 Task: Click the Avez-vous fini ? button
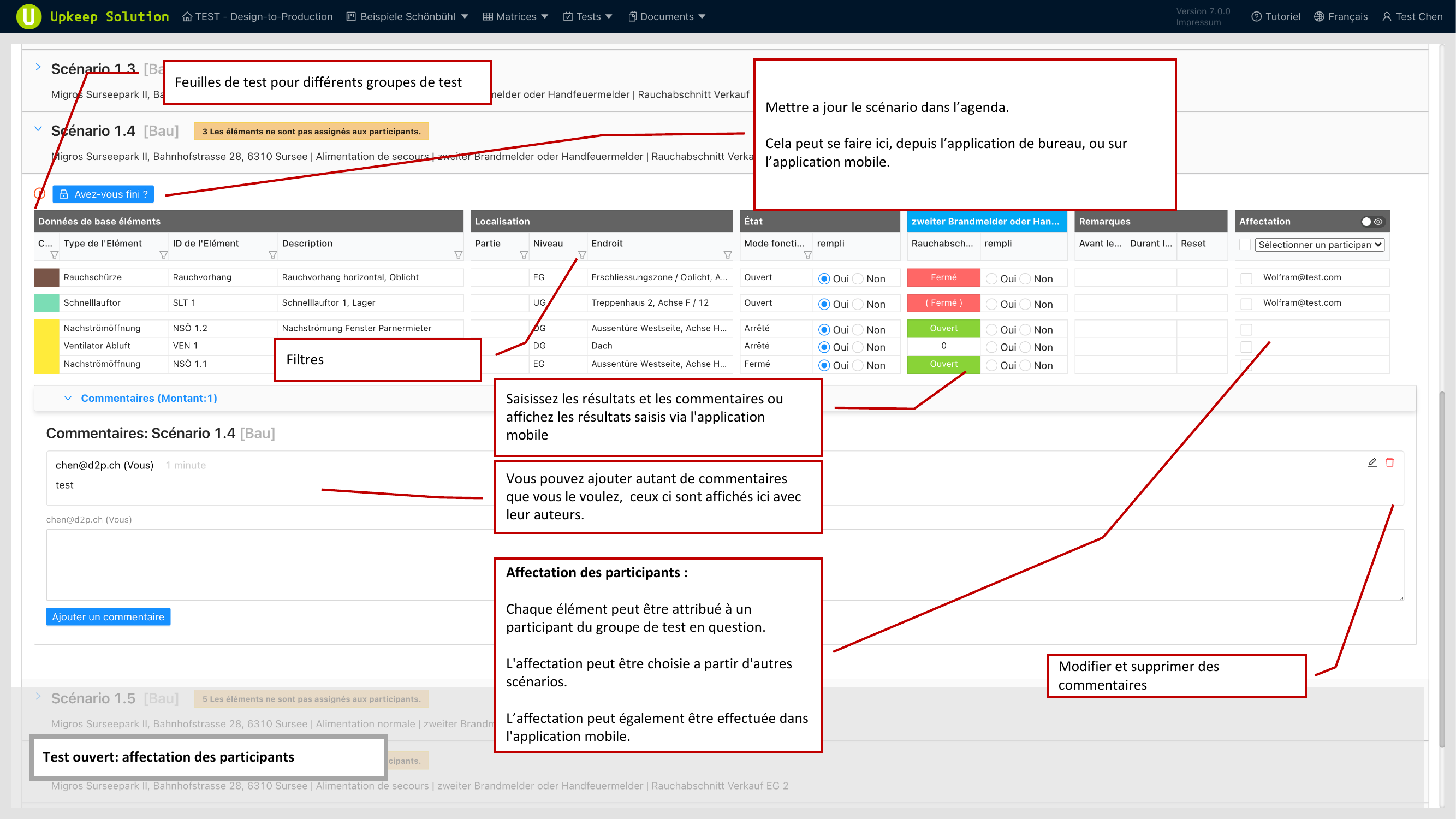pos(103,194)
